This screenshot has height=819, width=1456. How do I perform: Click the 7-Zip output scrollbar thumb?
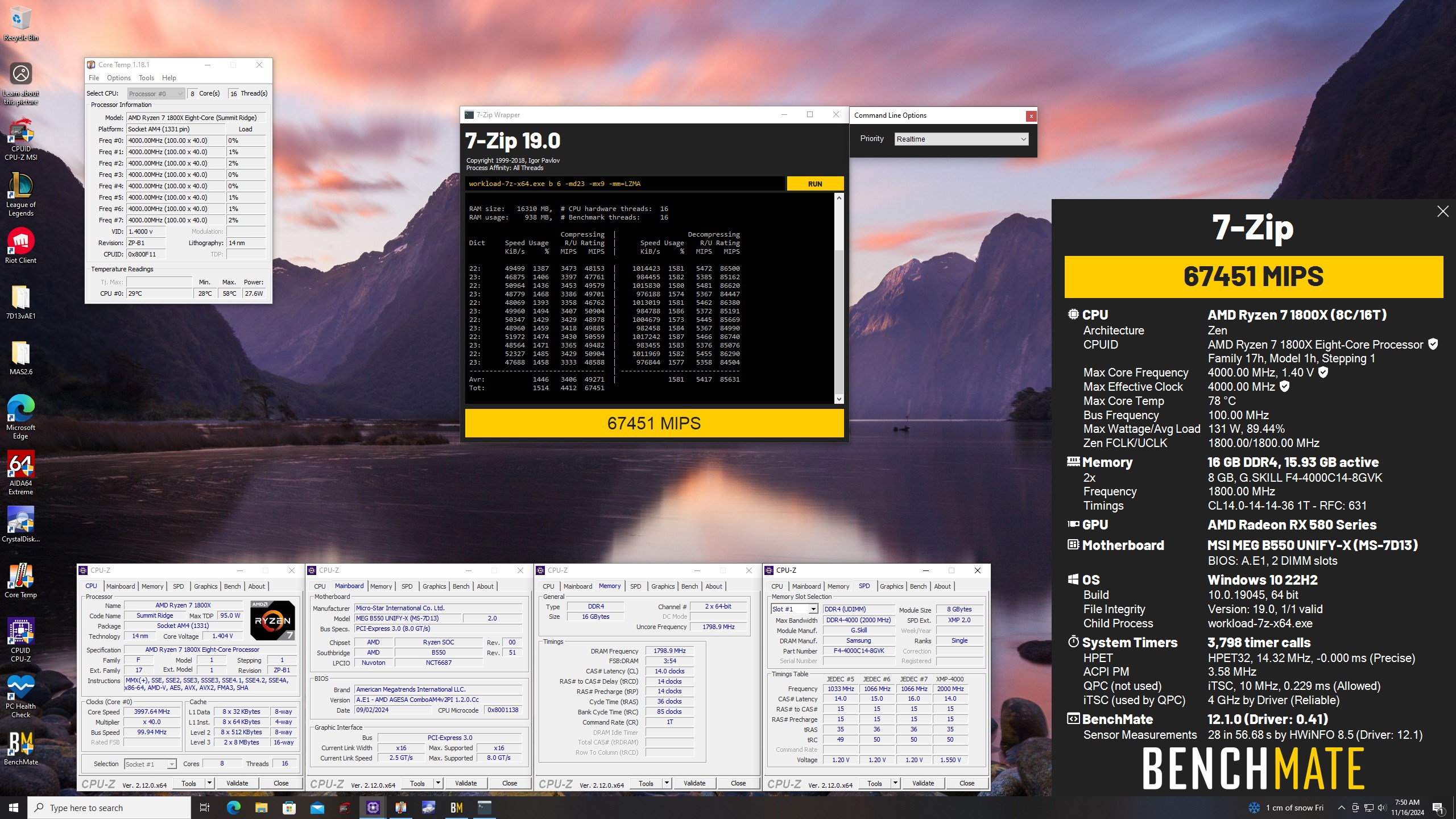click(x=839, y=321)
